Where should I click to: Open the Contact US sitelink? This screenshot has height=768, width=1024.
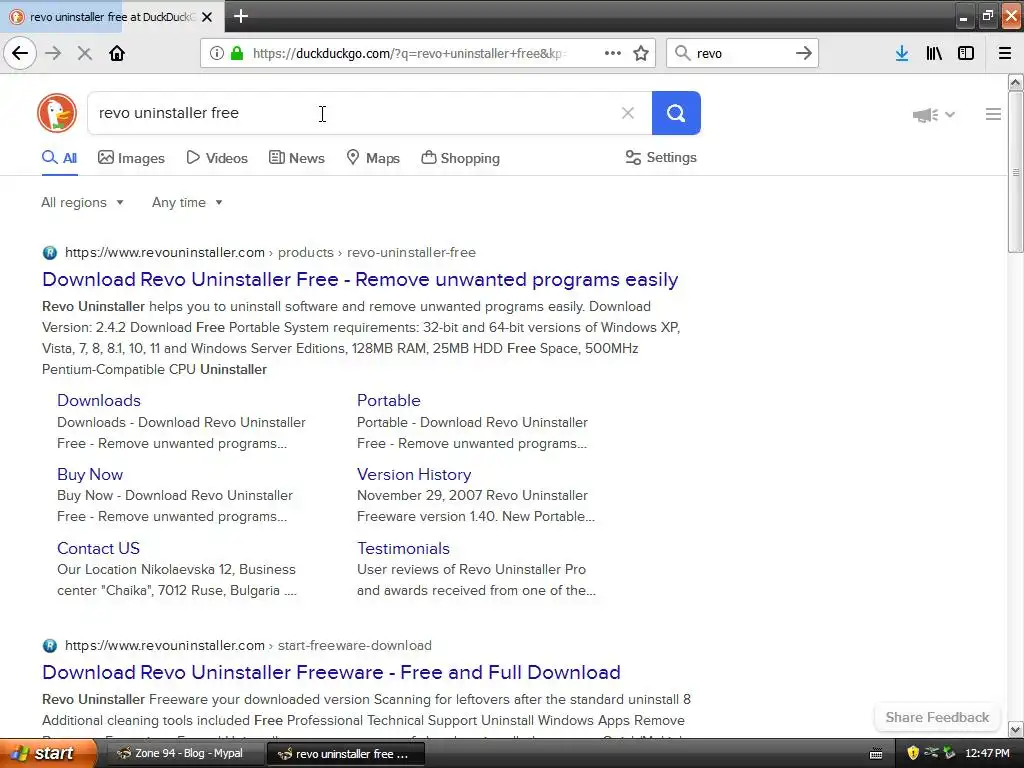point(98,548)
